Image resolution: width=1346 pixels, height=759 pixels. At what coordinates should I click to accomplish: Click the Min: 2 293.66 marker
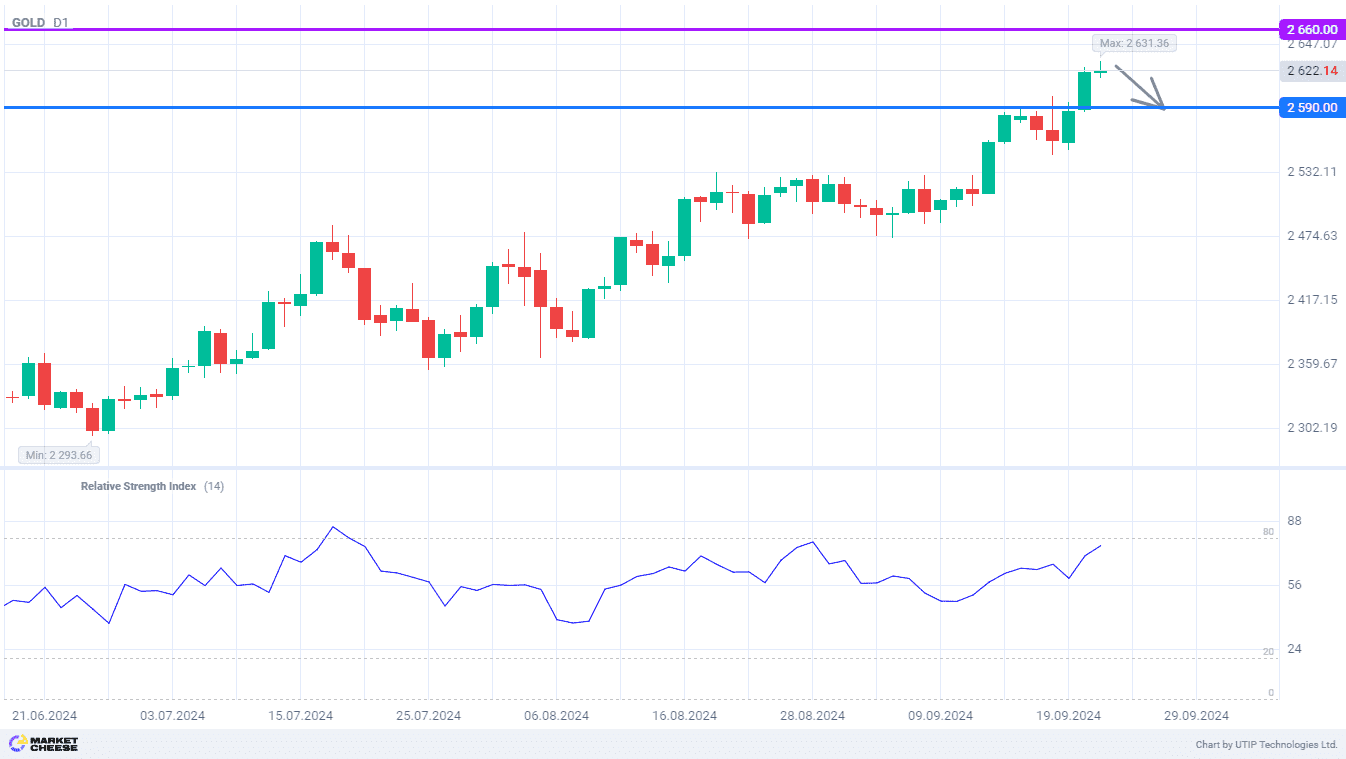click(x=59, y=455)
